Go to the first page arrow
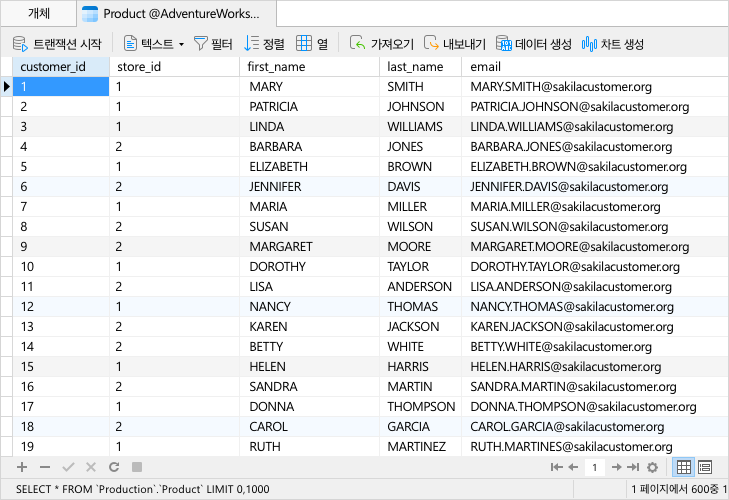The width and height of the screenshot is (729, 500). pyautogui.click(x=556, y=467)
